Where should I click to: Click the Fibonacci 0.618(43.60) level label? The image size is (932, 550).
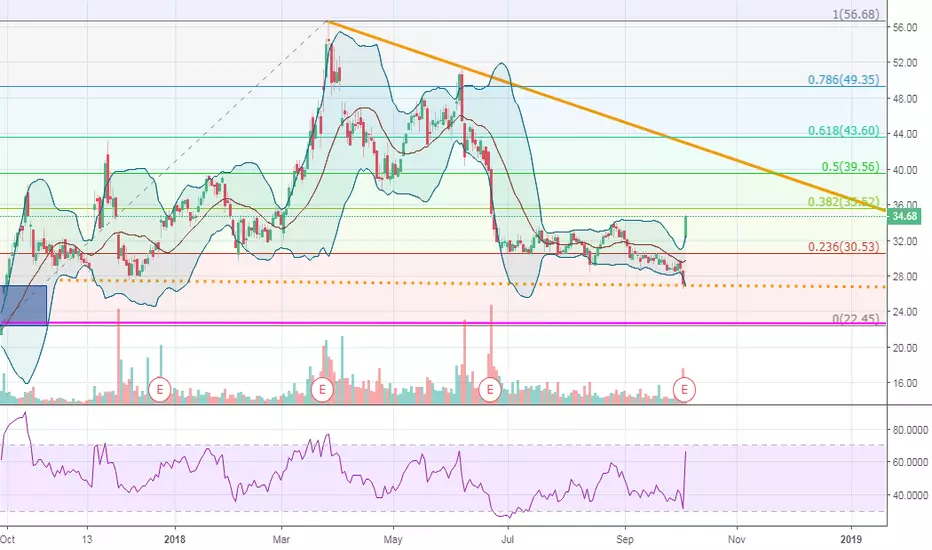point(843,131)
